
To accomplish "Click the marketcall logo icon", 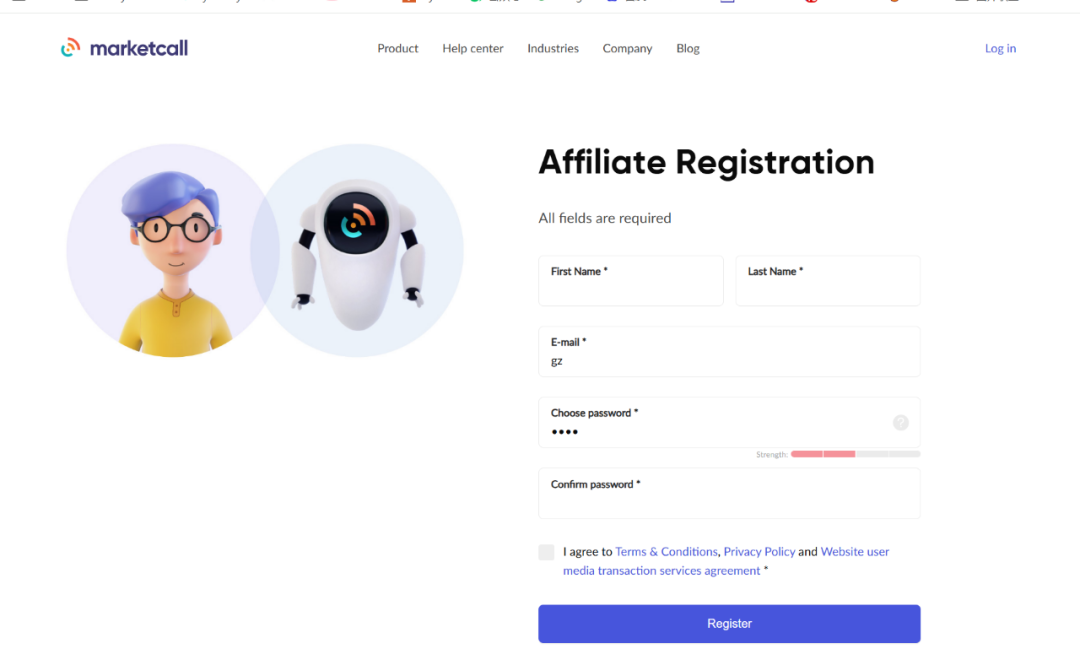I will [x=70, y=47].
